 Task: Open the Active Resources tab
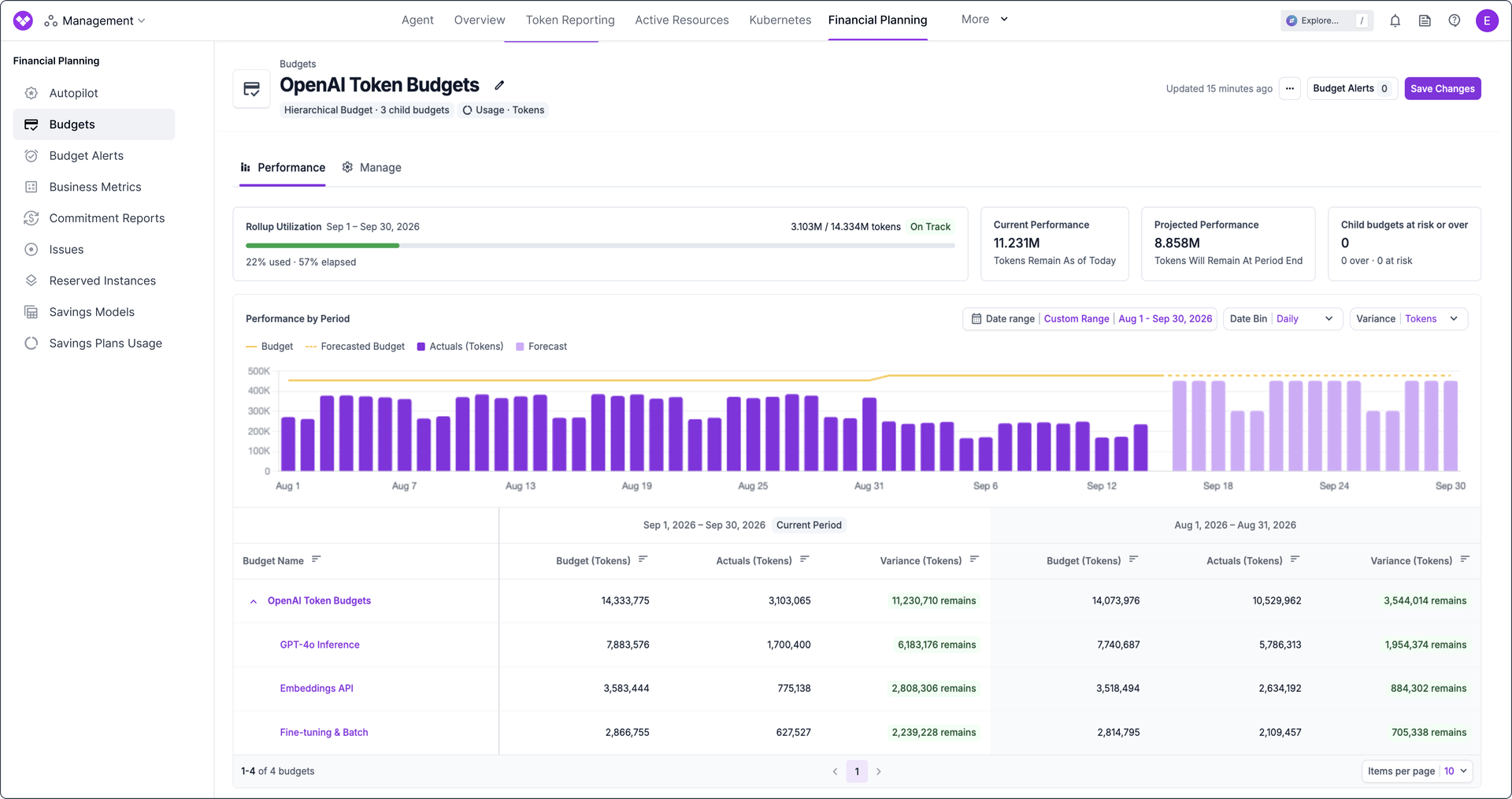point(682,20)
